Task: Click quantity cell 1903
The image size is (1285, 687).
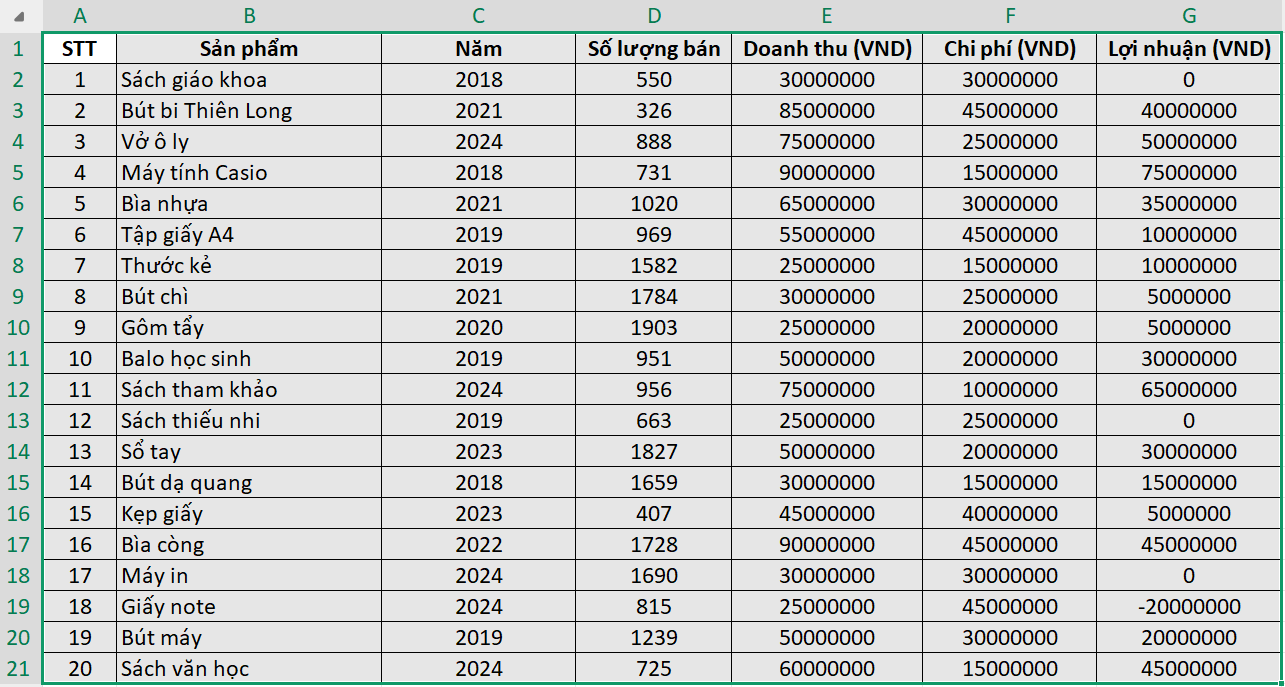Action: (654, 328)
